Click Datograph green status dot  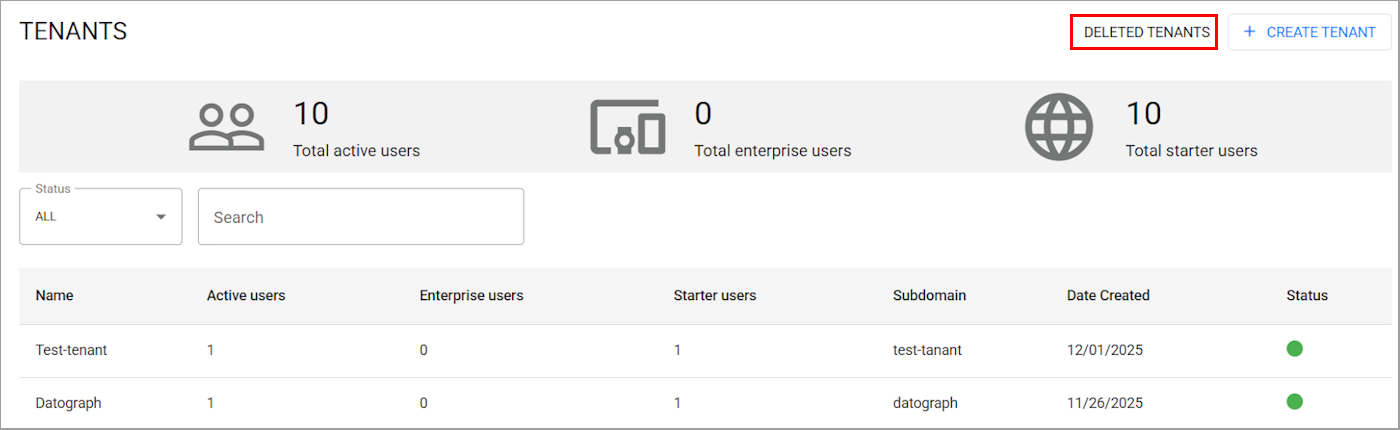pos(1294,402)
